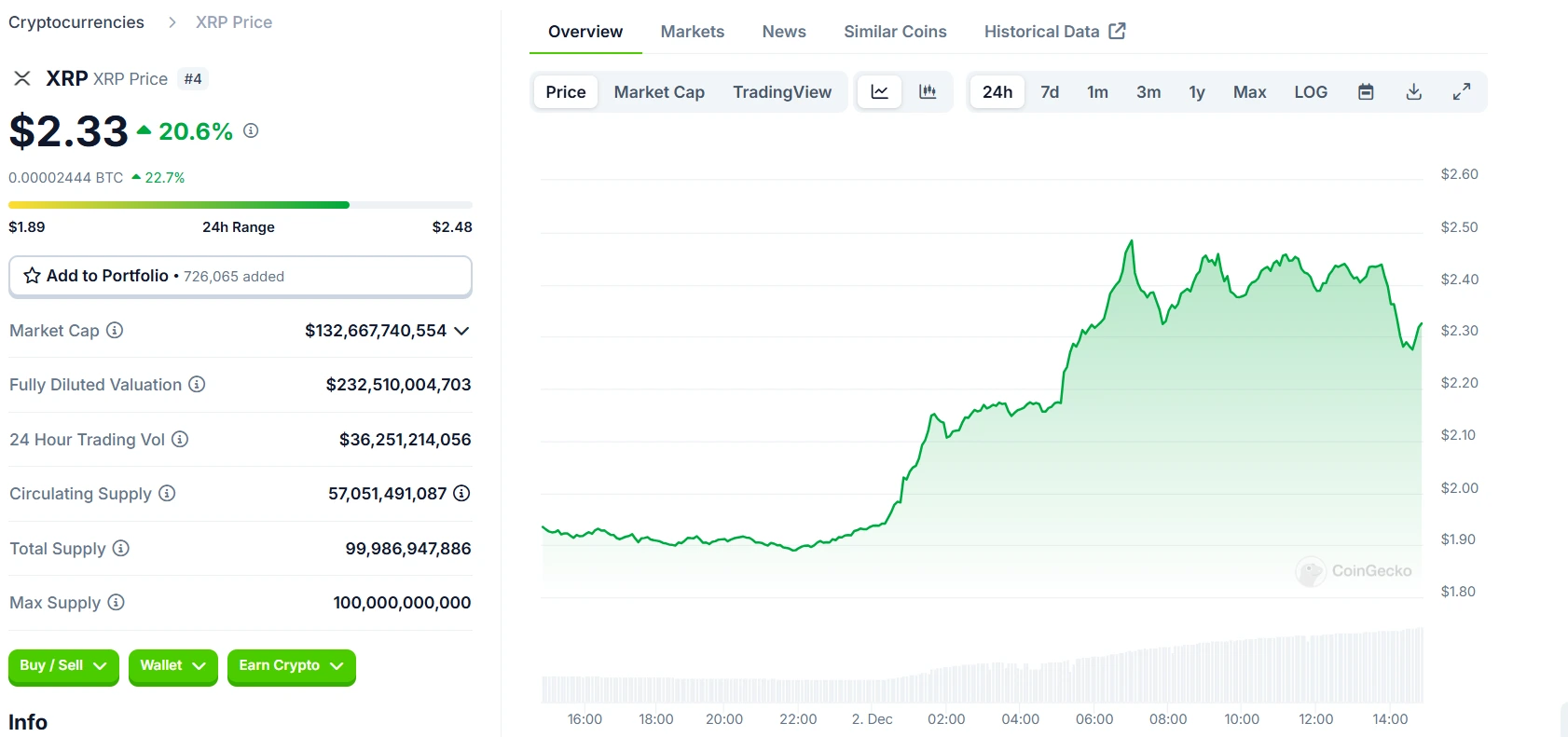This screenshot has height=737, width=1568.
Task: Click XRP Price breadcrumb
Action: (234, 22)
